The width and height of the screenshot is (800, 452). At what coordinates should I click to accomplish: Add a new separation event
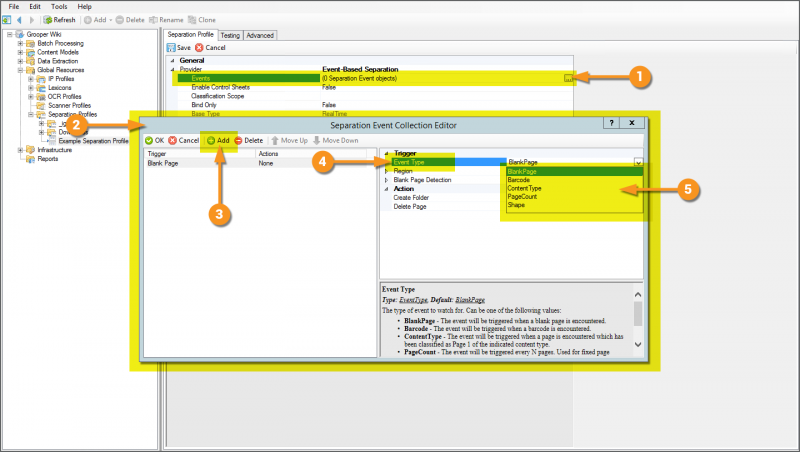(x=218, y=140)
